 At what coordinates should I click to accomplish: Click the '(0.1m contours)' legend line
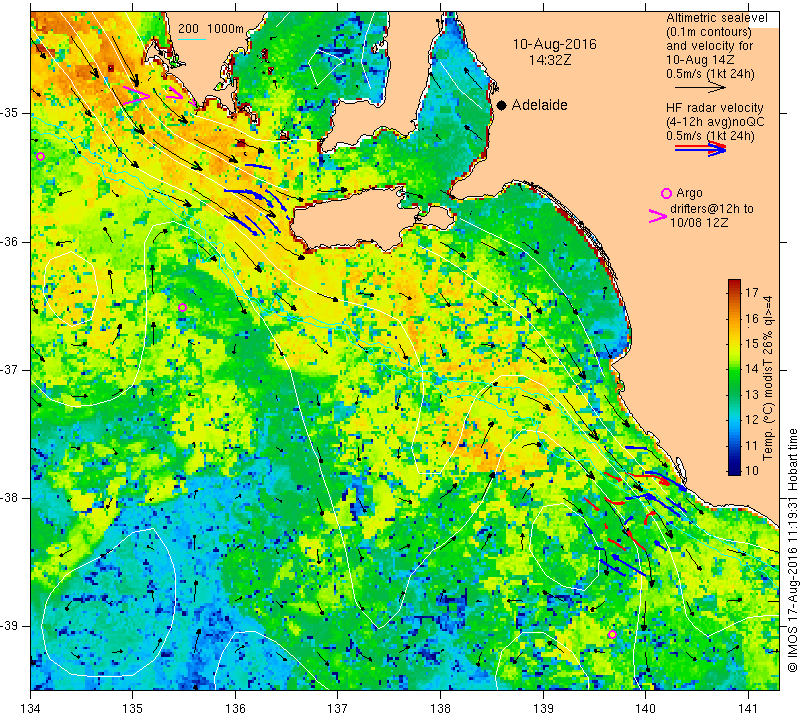pos(709,32)
